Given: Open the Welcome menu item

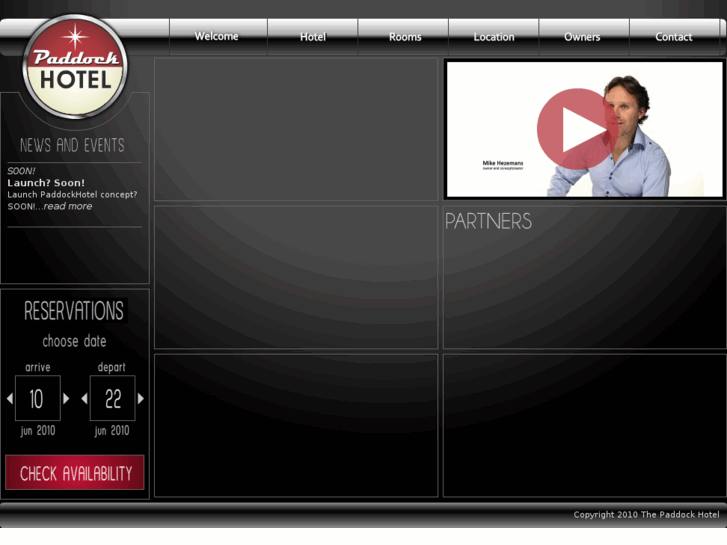Looking at the screenshot, I should point(217,36).
